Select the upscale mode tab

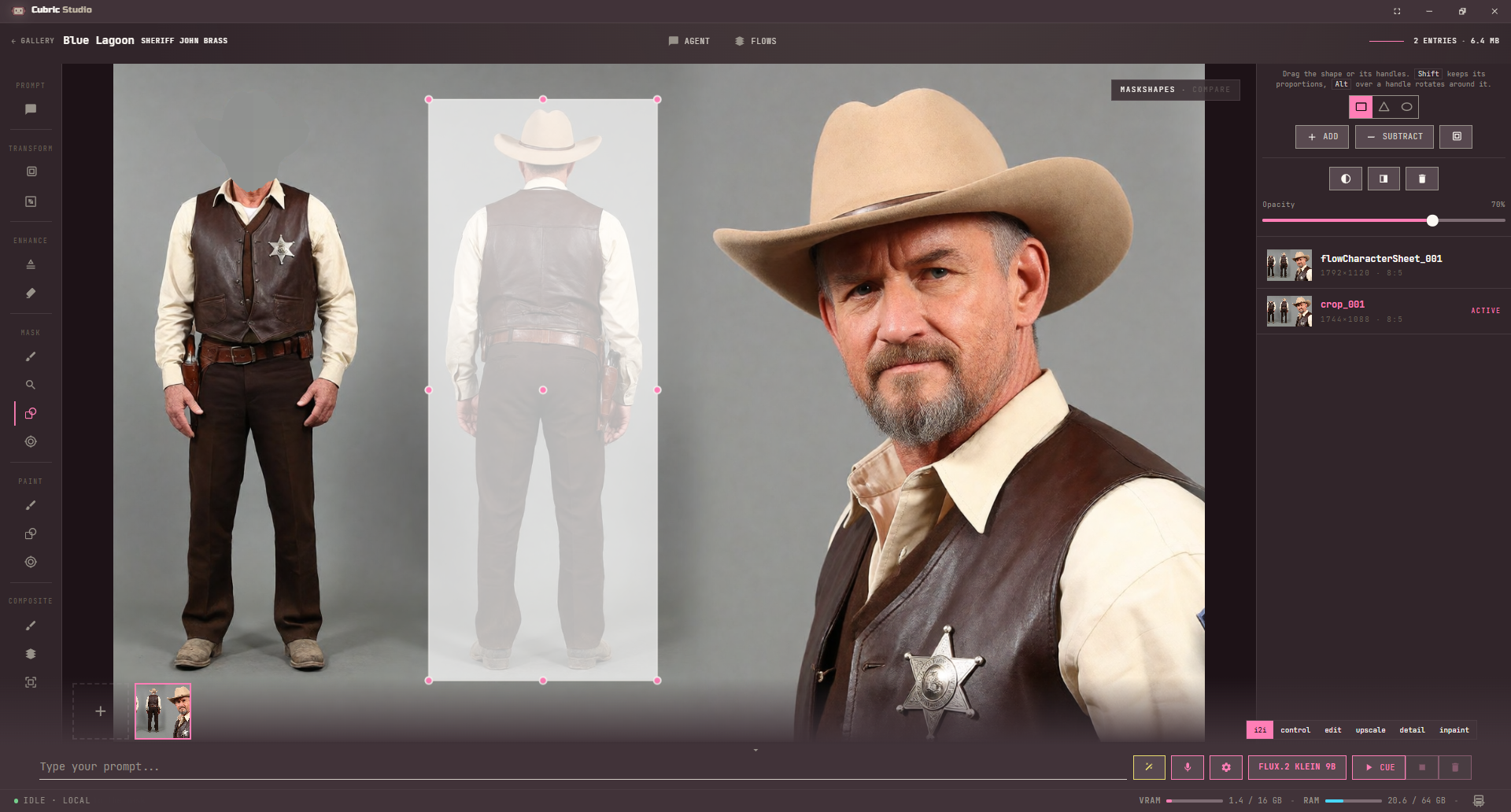(x=1370, y=730)
